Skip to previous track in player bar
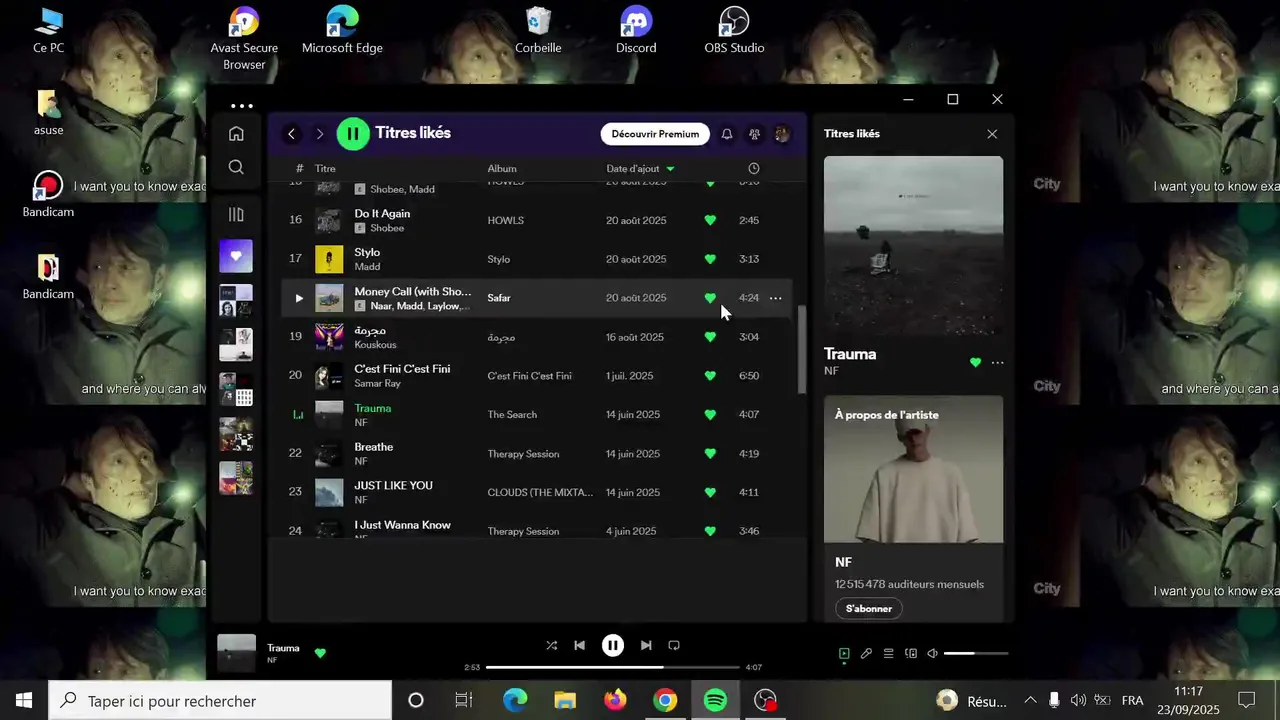The image size is (1280, 720). click(x=579, y=646)
